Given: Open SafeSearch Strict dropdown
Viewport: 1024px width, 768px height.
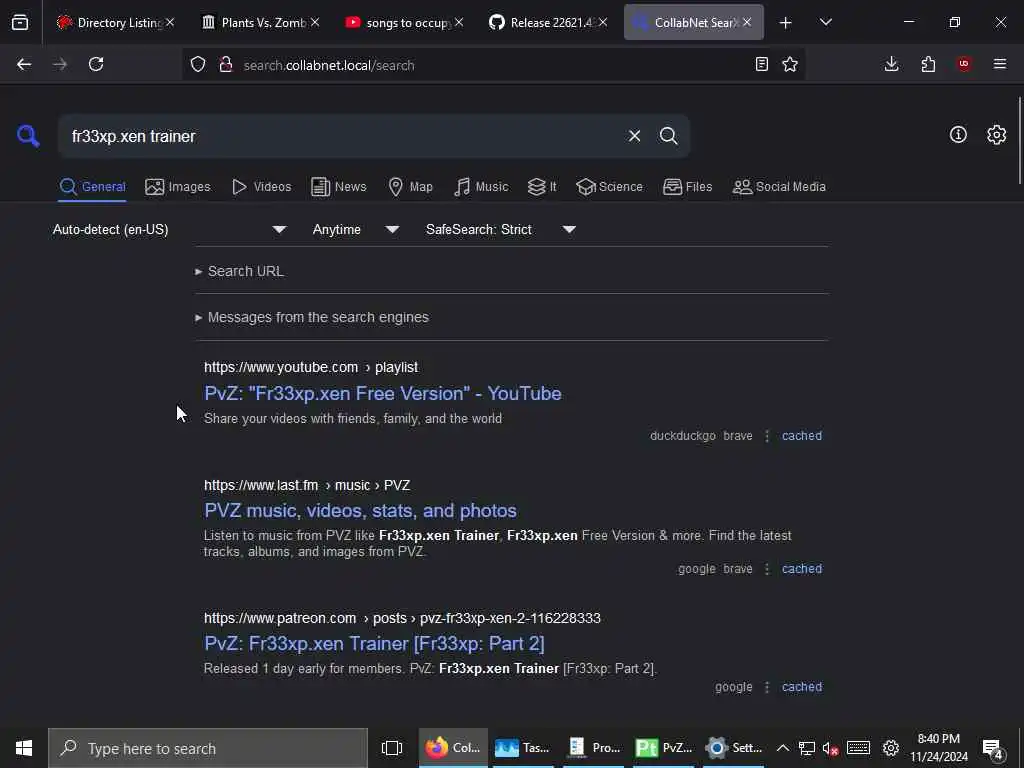Looking at the screenshot, I should tap(500, 230).
